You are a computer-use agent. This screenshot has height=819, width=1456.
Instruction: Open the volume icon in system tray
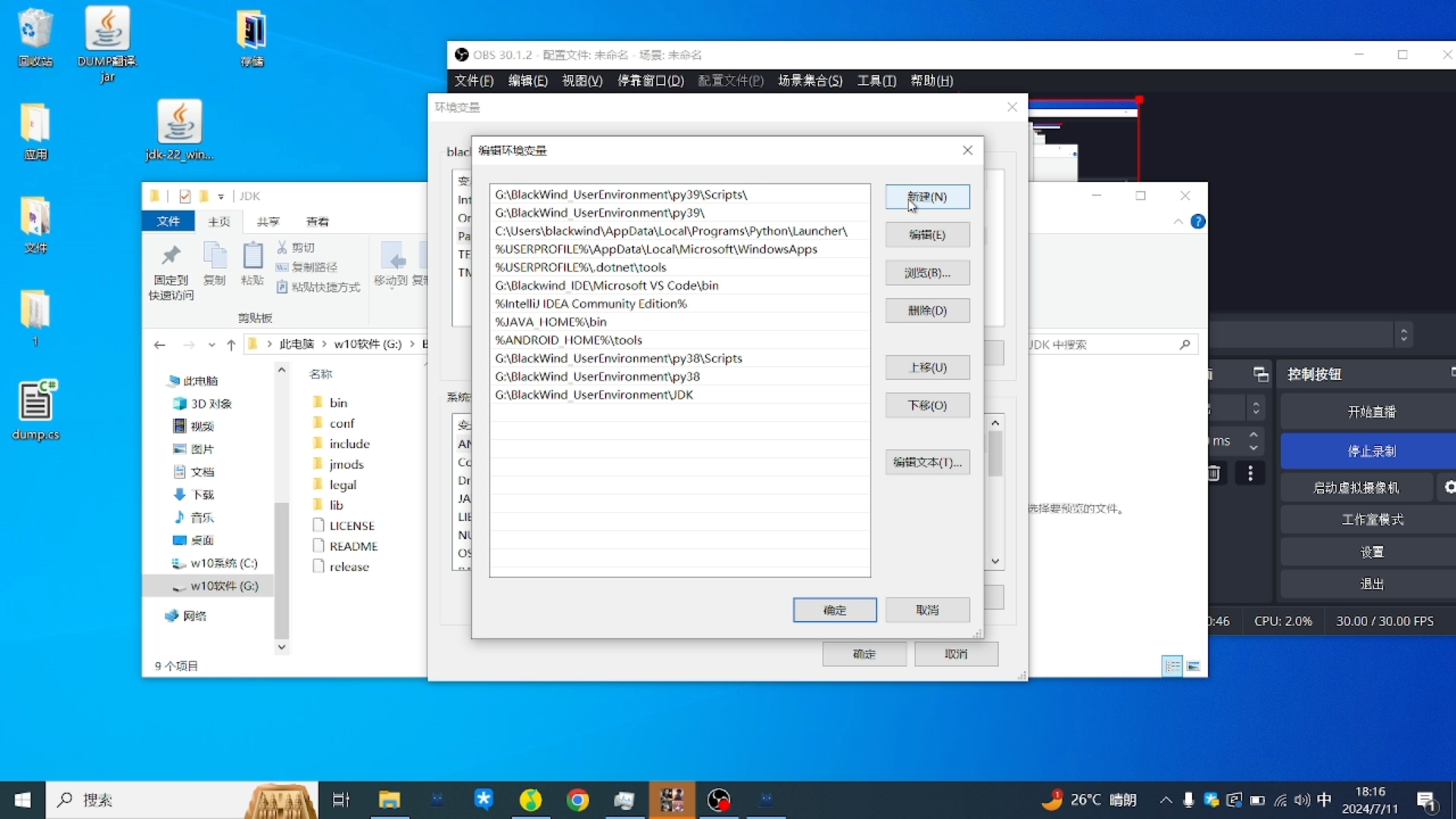(x=1301, y=799)
